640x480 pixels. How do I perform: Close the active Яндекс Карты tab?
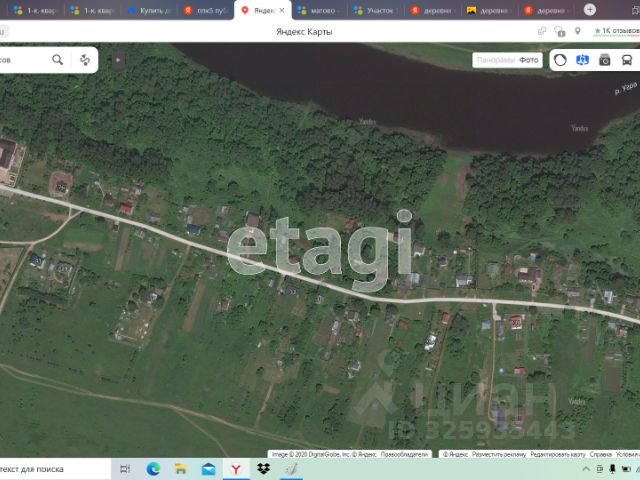[282, 10]
